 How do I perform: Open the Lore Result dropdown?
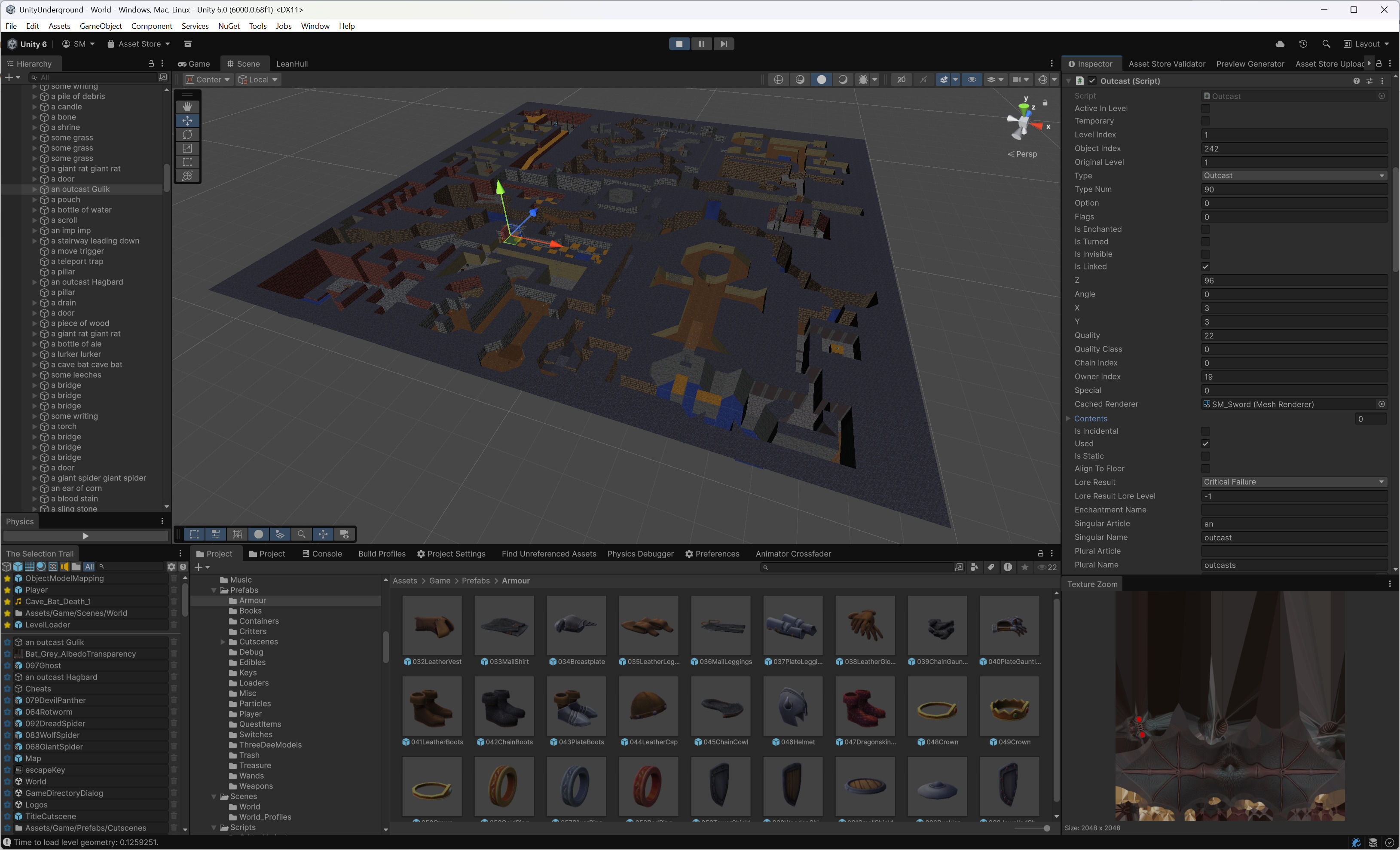pos(1294,482)
